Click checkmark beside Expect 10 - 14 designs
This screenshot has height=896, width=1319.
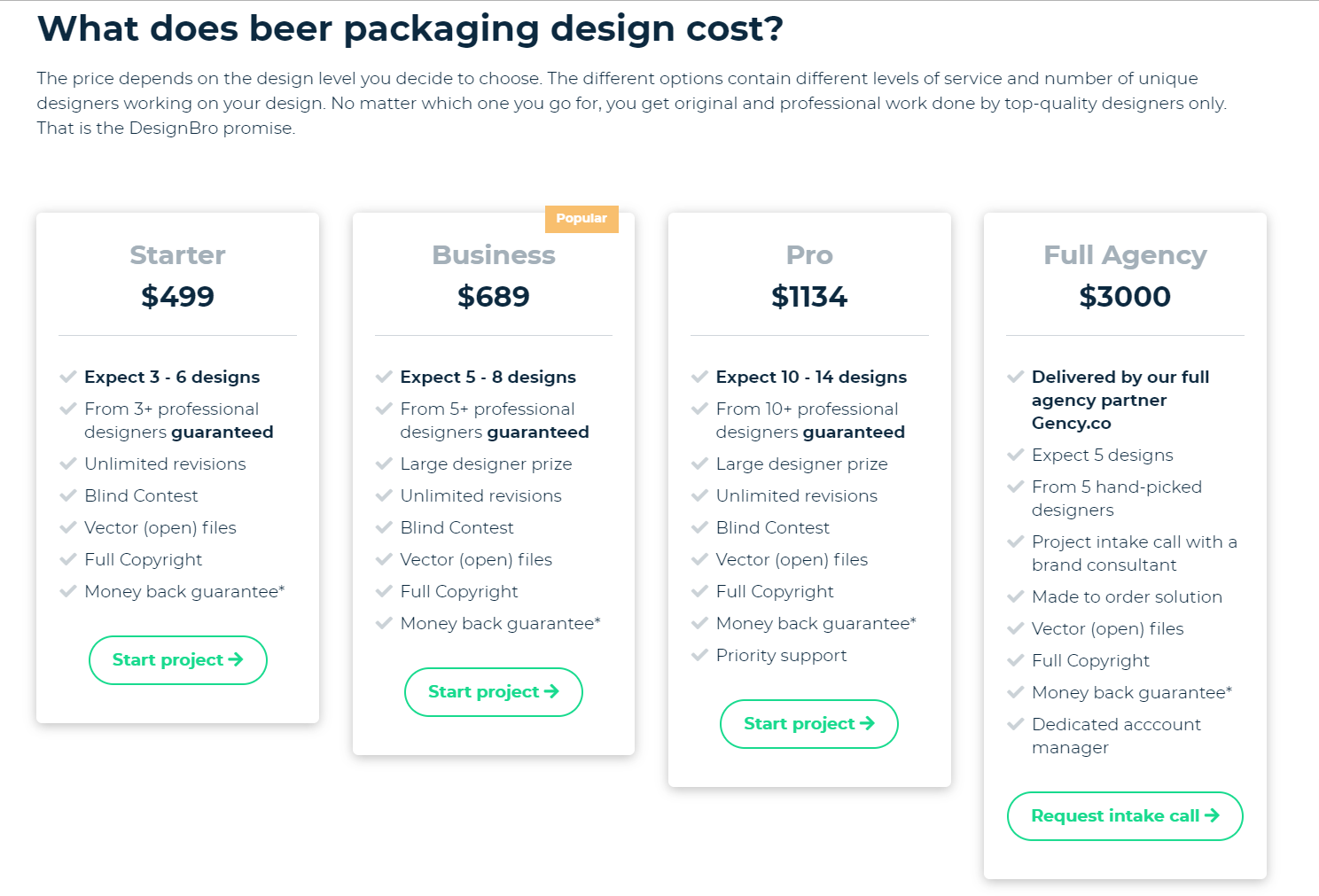tap(699, 377)
